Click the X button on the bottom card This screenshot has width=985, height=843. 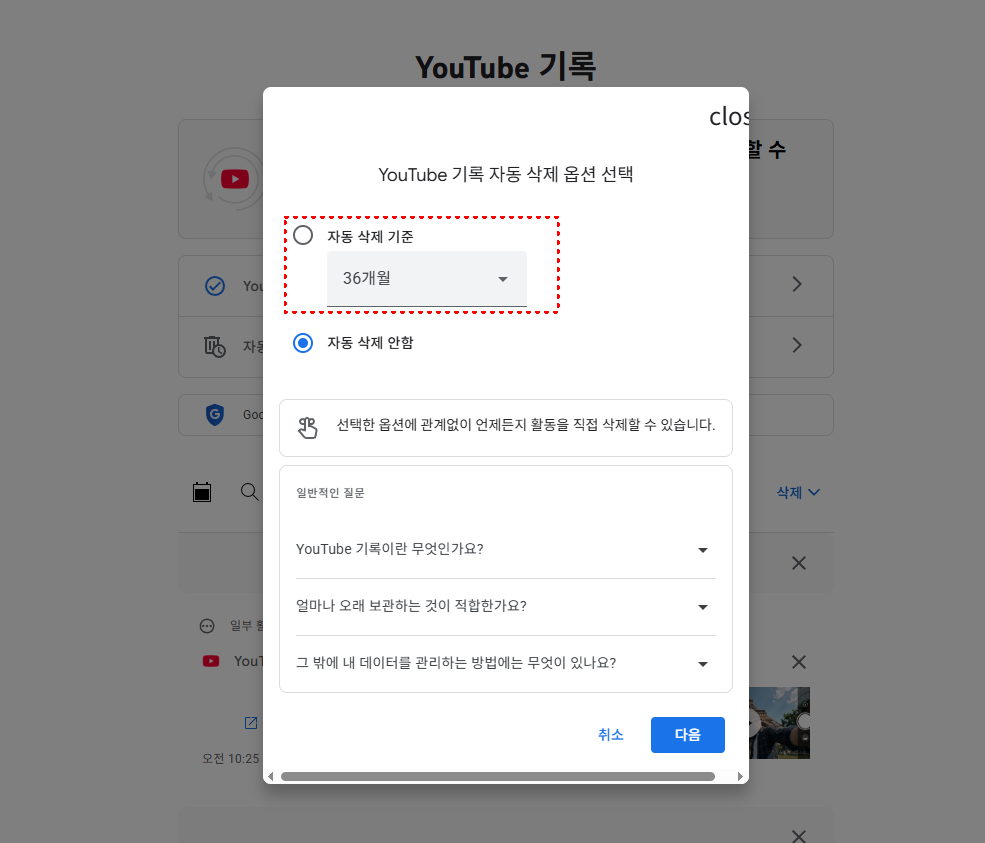[x=798, y=835]
